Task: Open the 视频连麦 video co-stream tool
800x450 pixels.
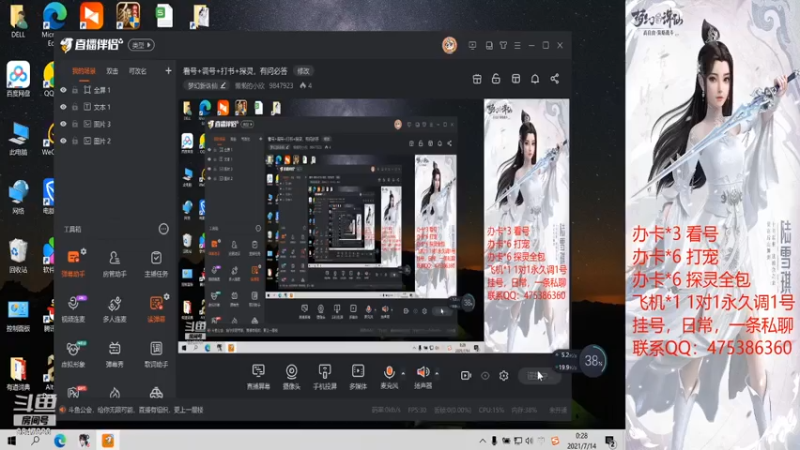Action: (73, 309)
